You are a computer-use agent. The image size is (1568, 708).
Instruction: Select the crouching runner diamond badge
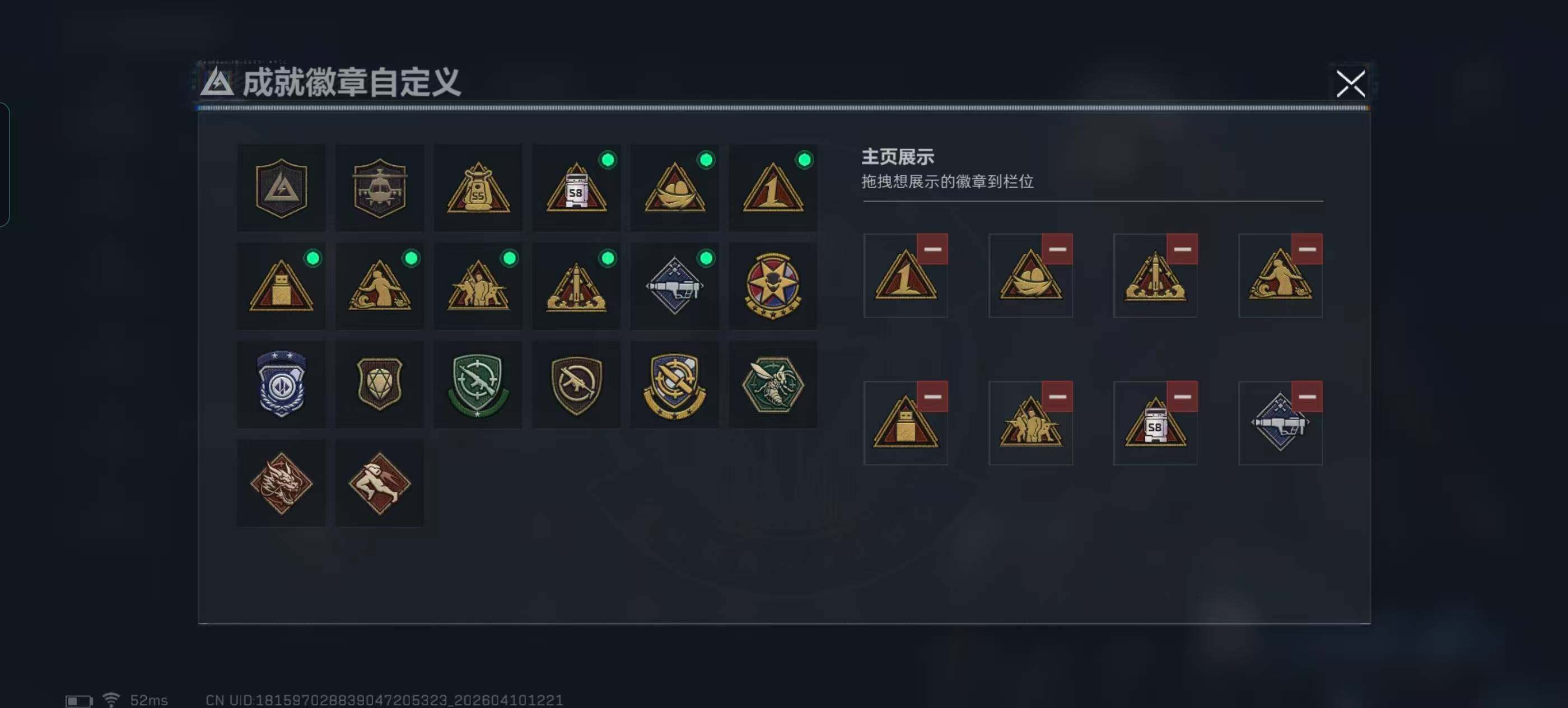(x=379, y=483)
